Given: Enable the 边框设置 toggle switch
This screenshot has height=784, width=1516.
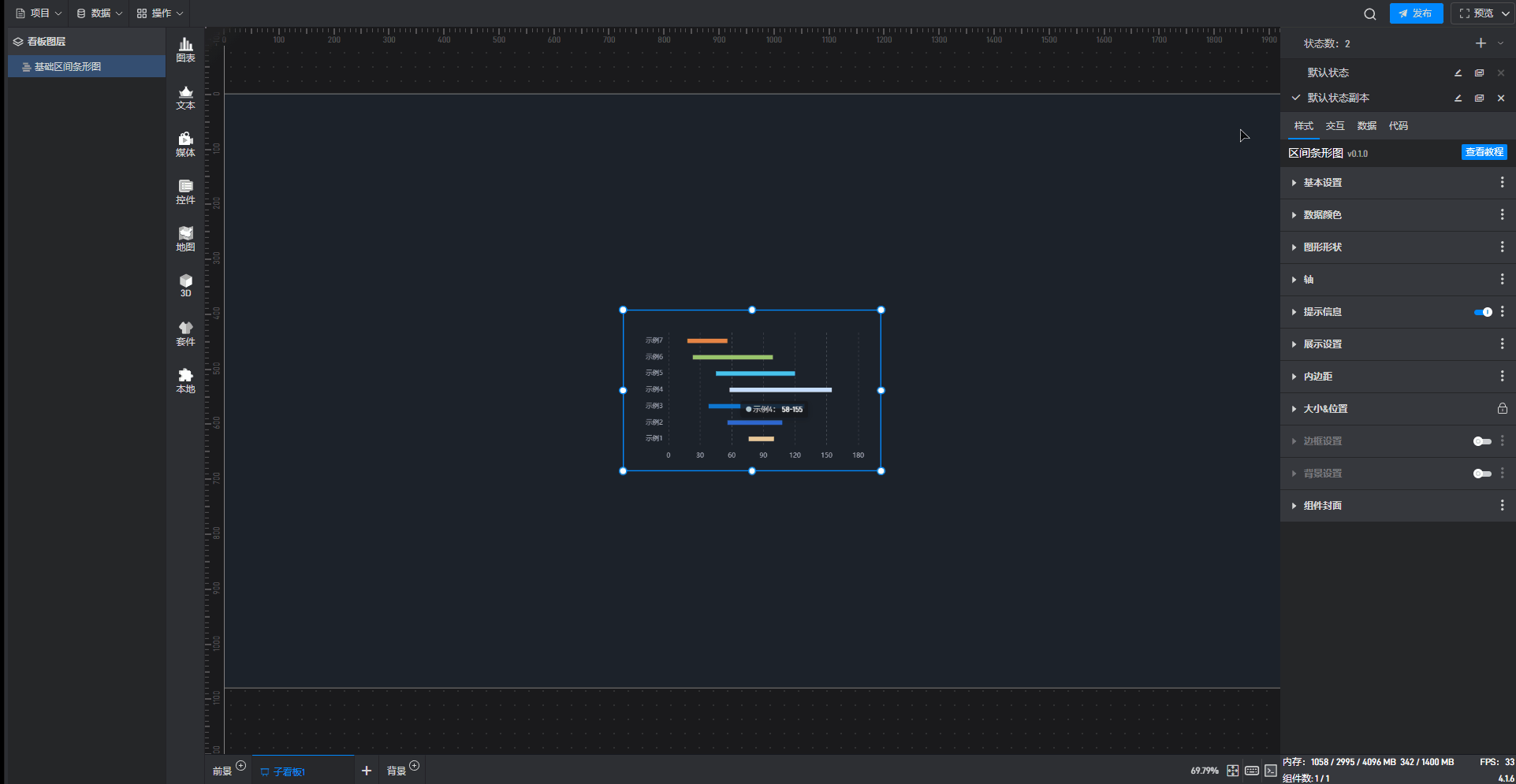Looking at the screenshot, I should [1482, 441].
